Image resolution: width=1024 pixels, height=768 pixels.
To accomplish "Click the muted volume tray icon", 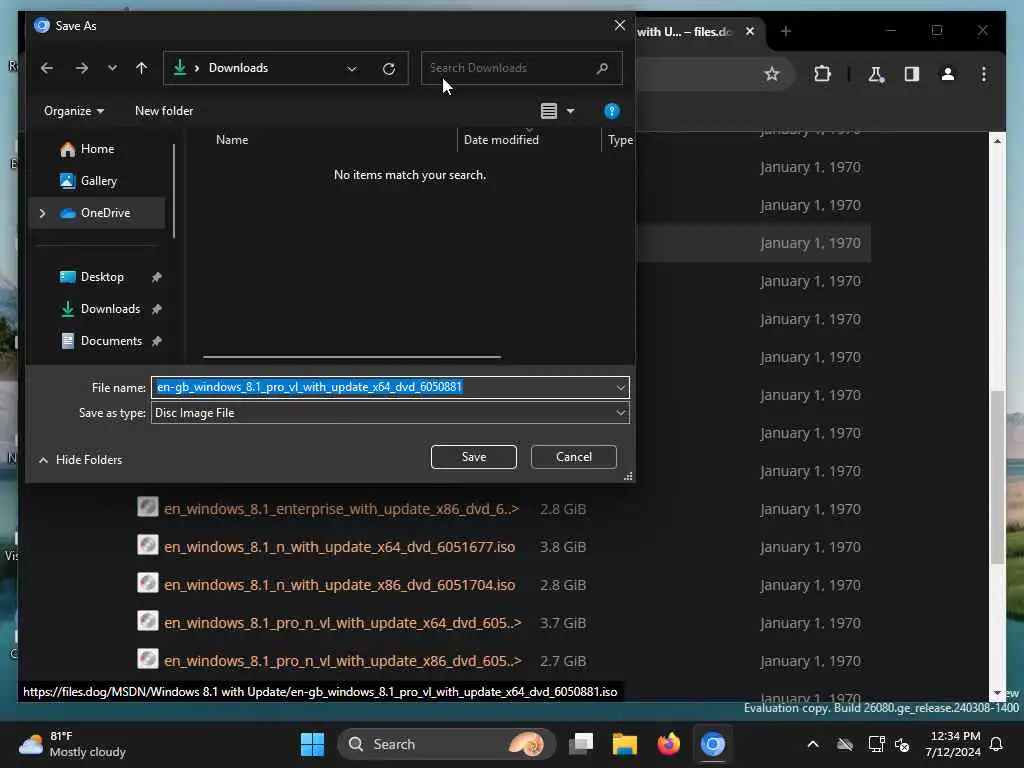I will (x=902, y=744).
